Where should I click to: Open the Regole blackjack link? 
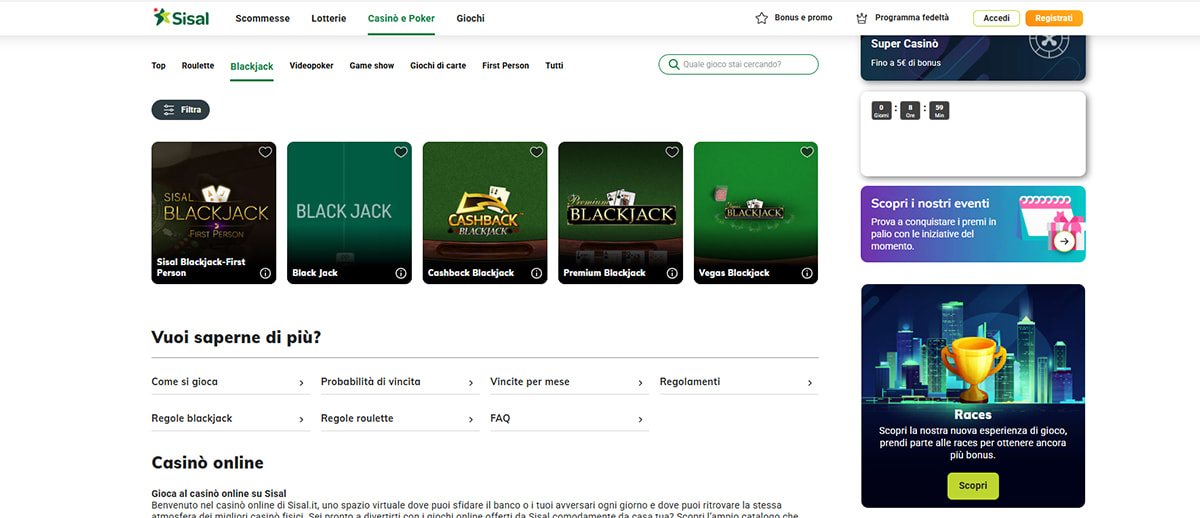pyautogui.click(x=229, y=420)
